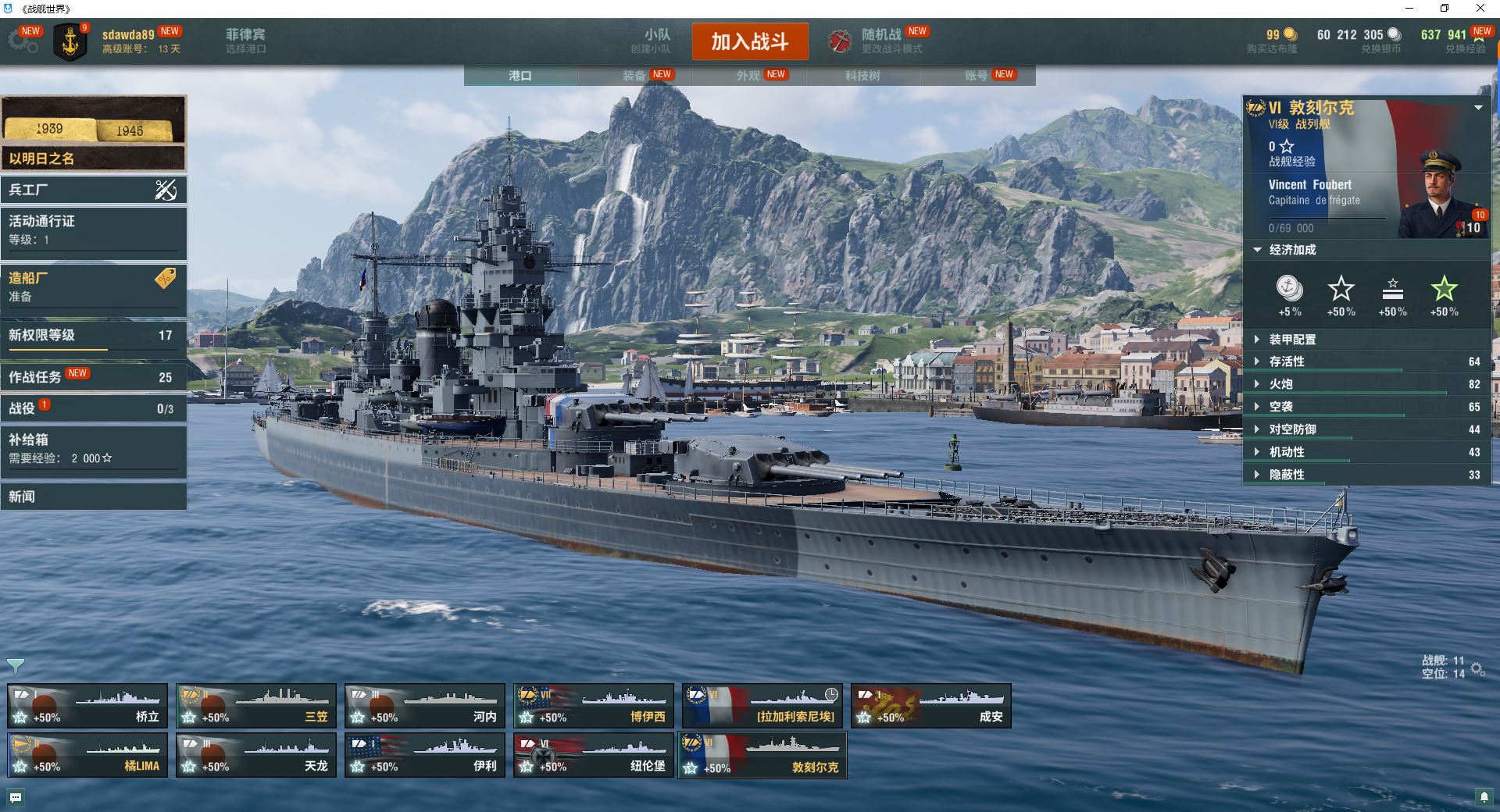
Task: Open the settings gear icon
Action: pyautogui.click(x=23, y=41)
